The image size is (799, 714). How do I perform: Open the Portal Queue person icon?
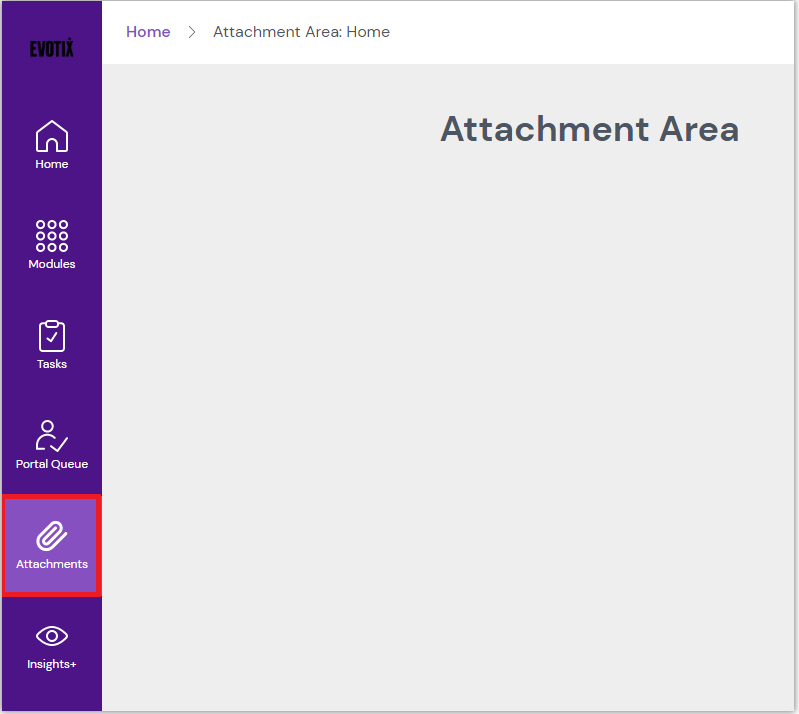pyautogui.click(x=52, y=436)
